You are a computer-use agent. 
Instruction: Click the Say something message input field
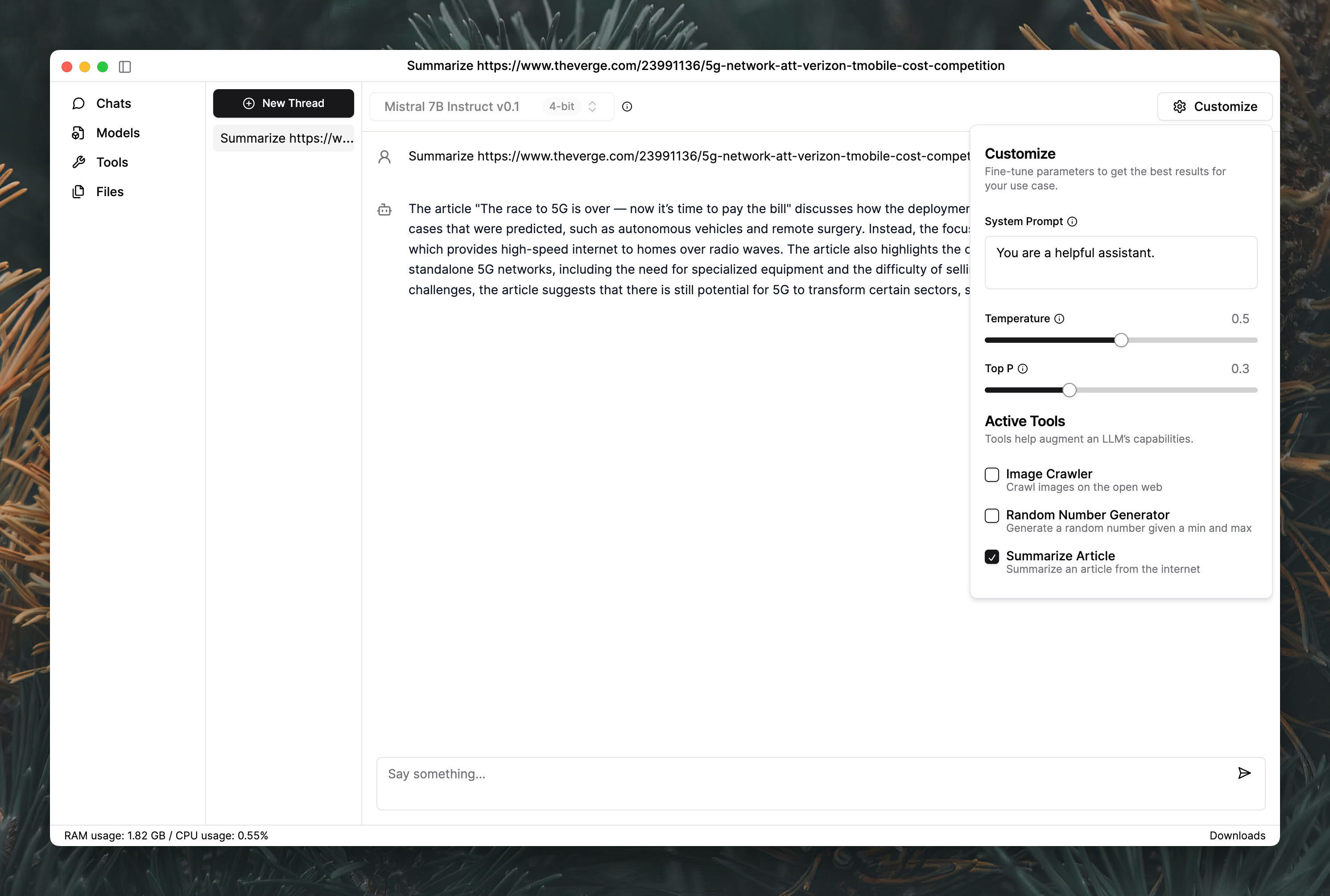pyautogui.click(x=801, y=783)
